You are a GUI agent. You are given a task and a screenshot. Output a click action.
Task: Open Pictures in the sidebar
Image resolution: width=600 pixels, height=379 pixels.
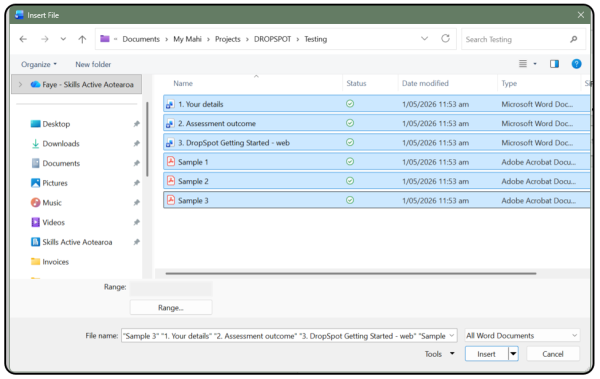coord(49,183)
